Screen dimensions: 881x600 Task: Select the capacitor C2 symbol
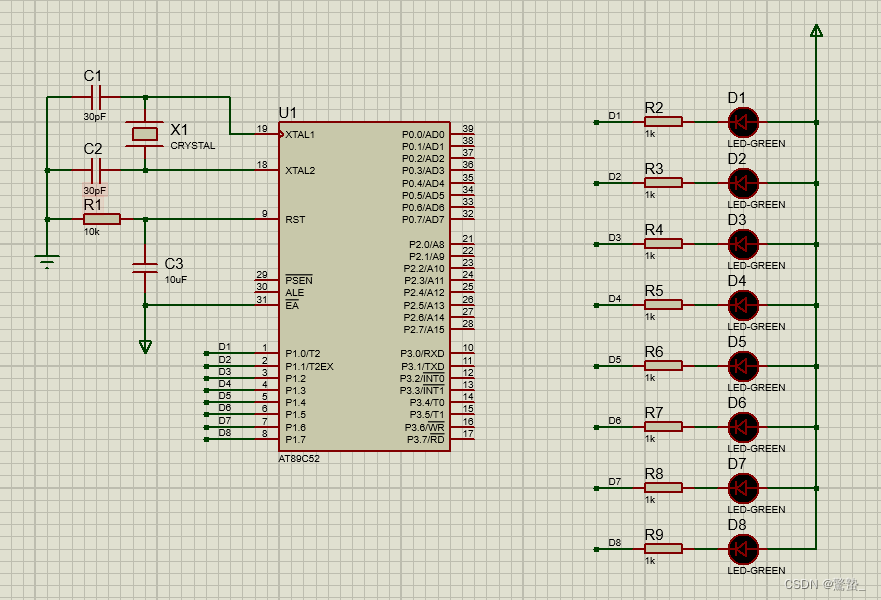[96, 170]
